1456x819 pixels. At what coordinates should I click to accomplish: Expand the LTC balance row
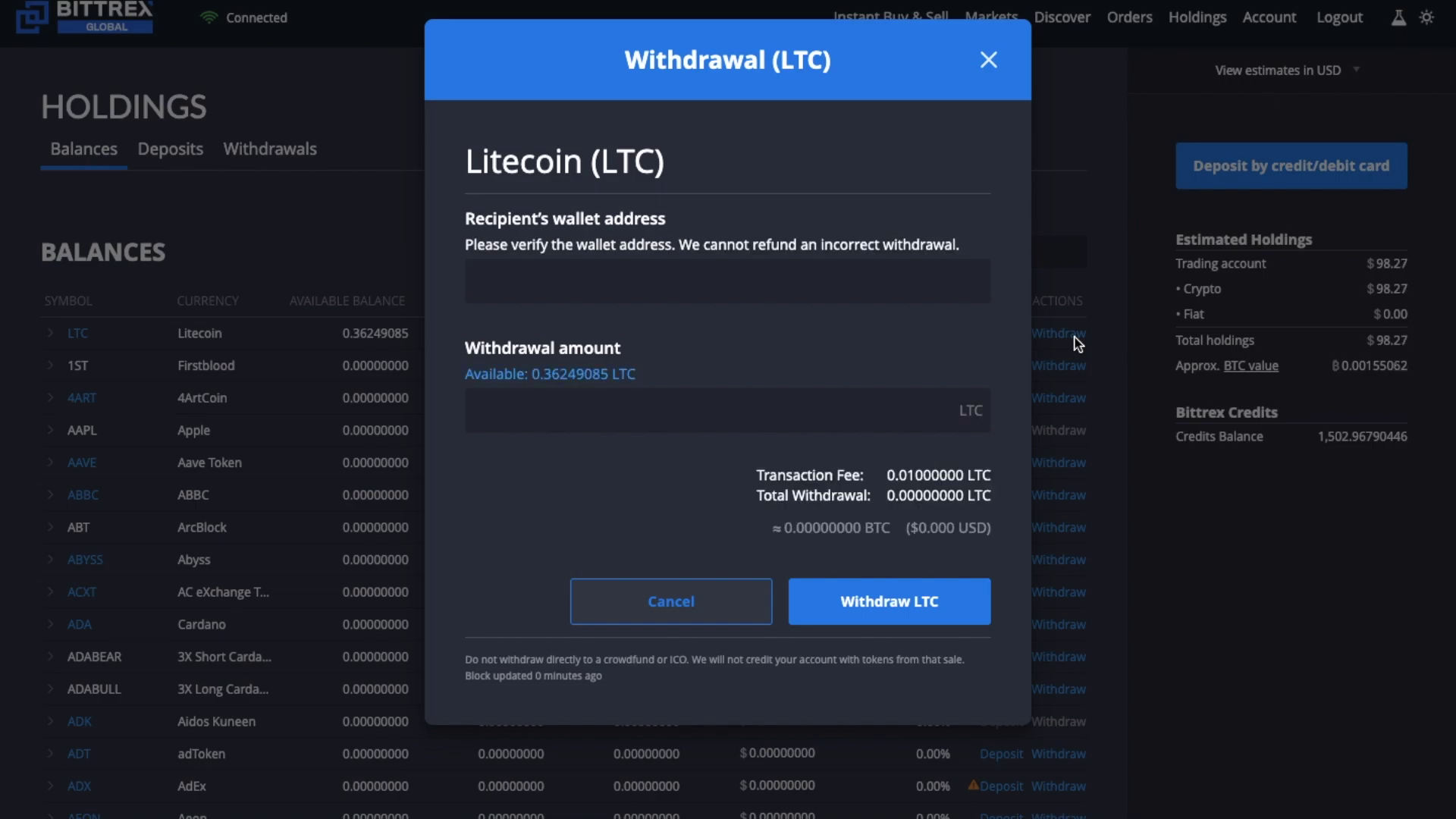[49, 332]
